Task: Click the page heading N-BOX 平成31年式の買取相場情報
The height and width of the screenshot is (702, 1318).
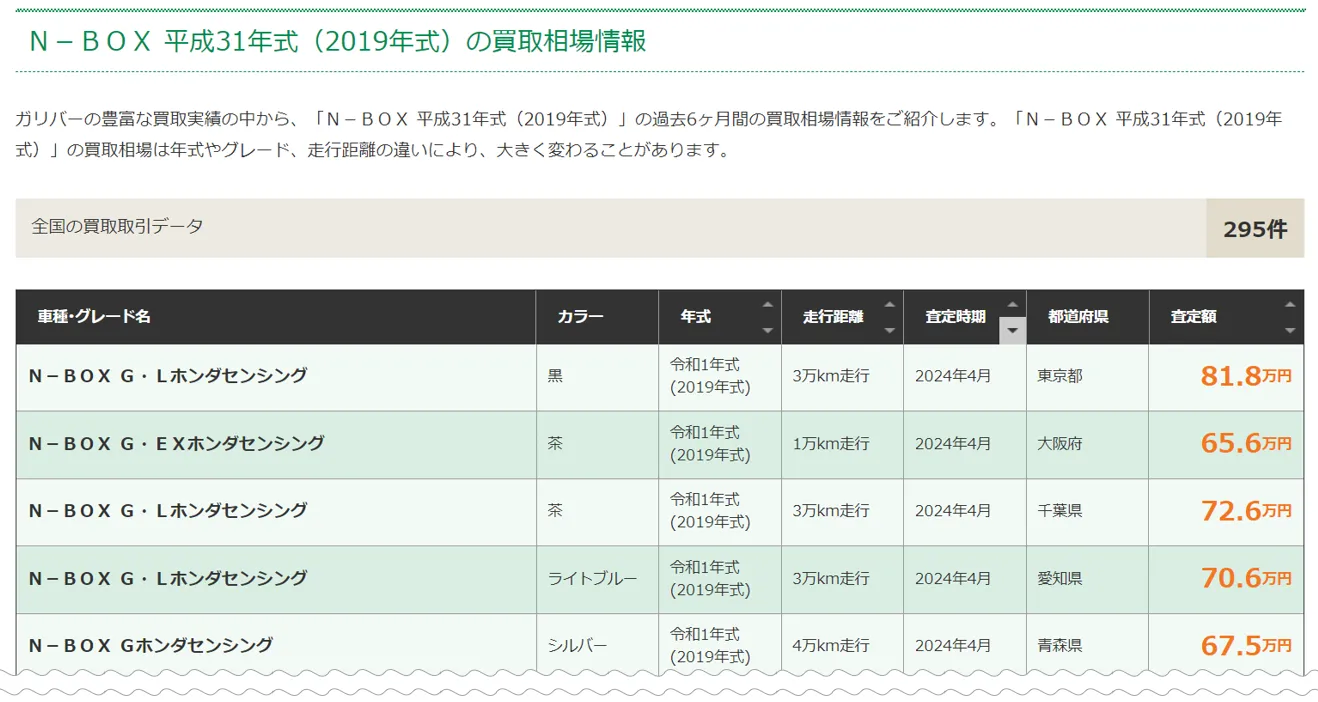Action: 337,41
